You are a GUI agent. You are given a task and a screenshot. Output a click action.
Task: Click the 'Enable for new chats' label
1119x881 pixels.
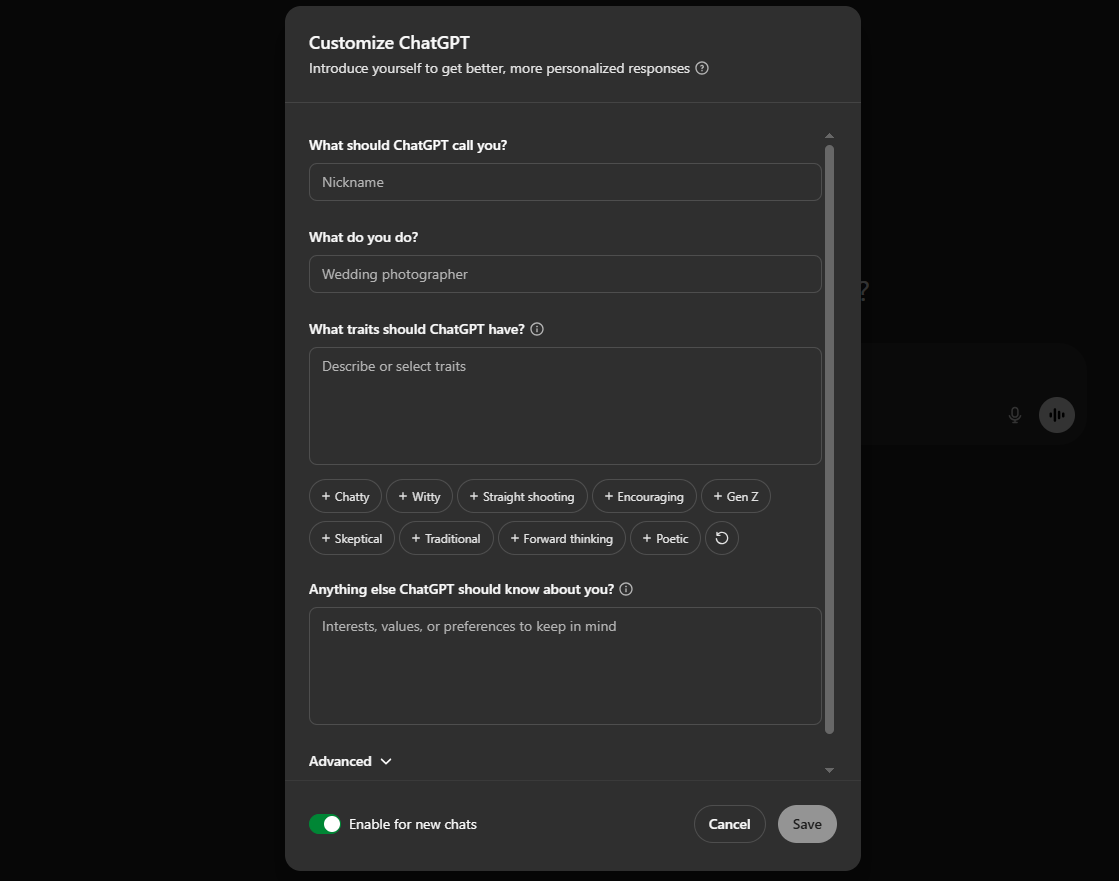pyautogui.click(x=412, y=824)
